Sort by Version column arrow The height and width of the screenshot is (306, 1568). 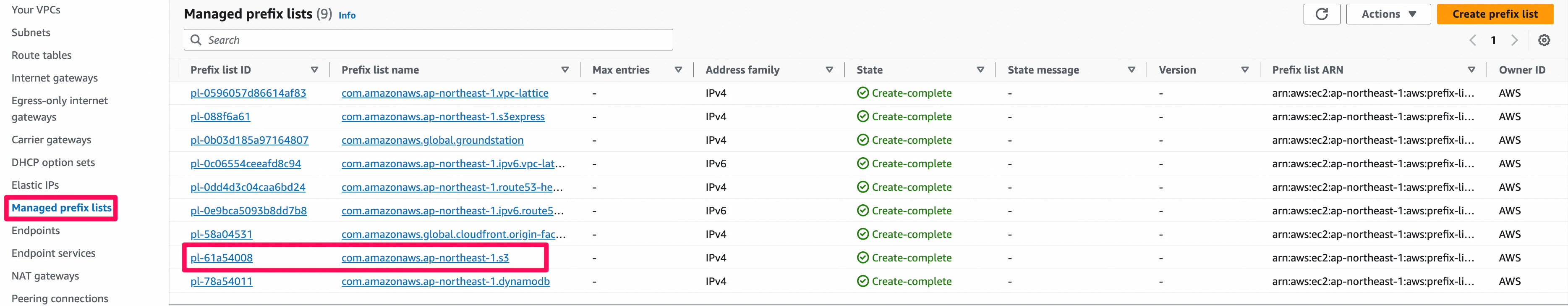coord(1245,70)
